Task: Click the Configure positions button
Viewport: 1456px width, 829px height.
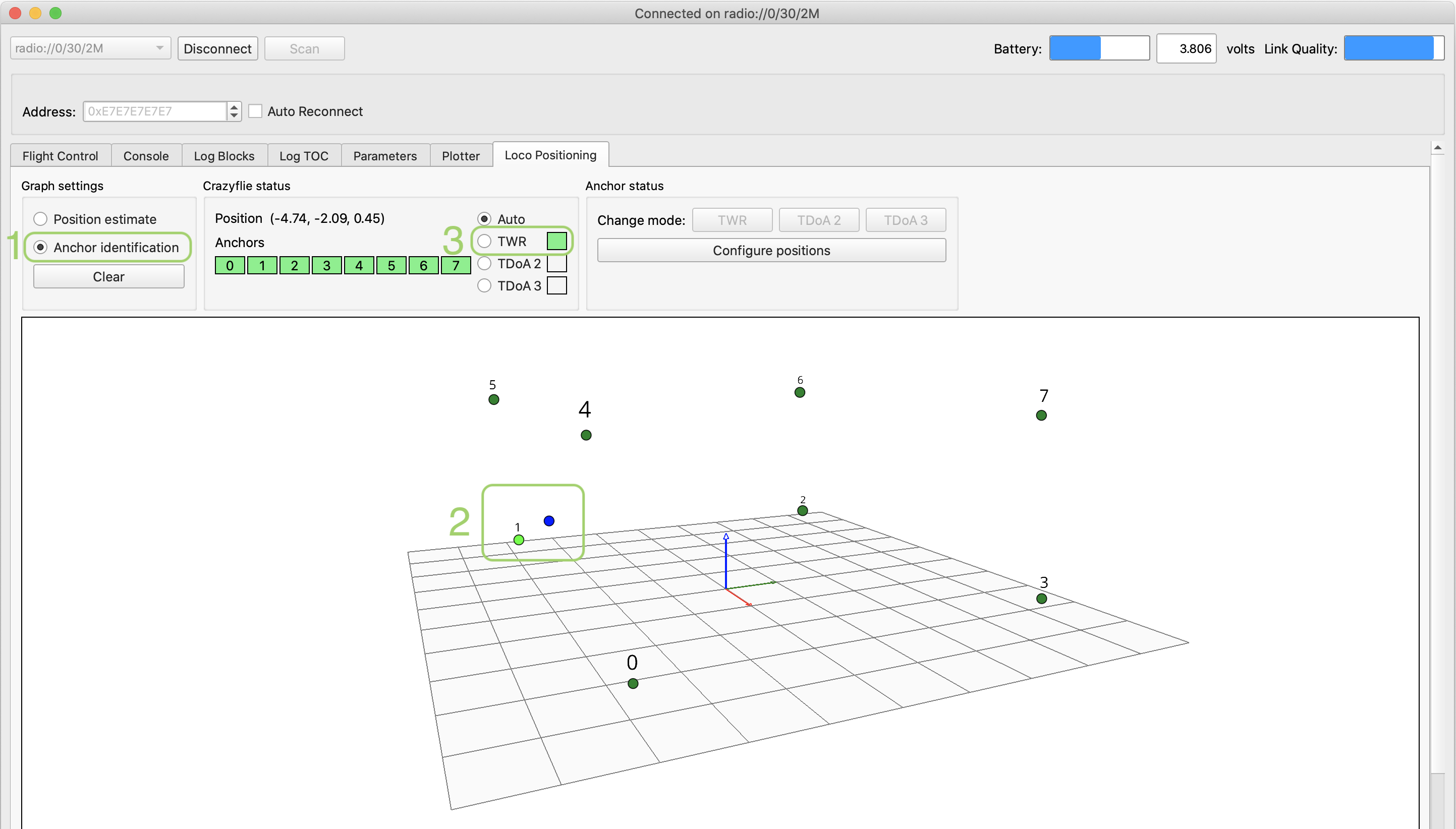Action: 771,251
